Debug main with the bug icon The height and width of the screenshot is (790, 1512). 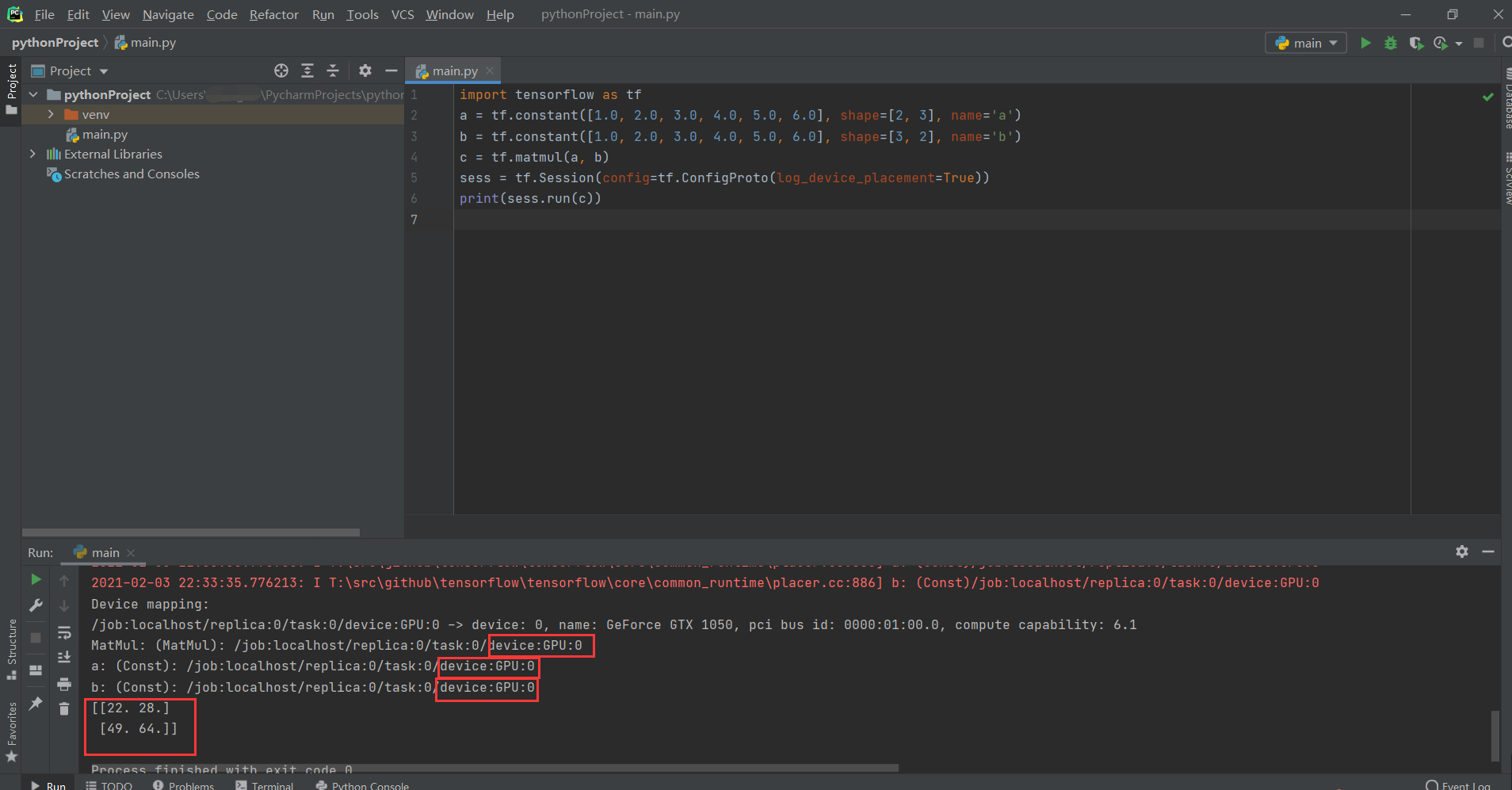click(x=1391, y=43)
